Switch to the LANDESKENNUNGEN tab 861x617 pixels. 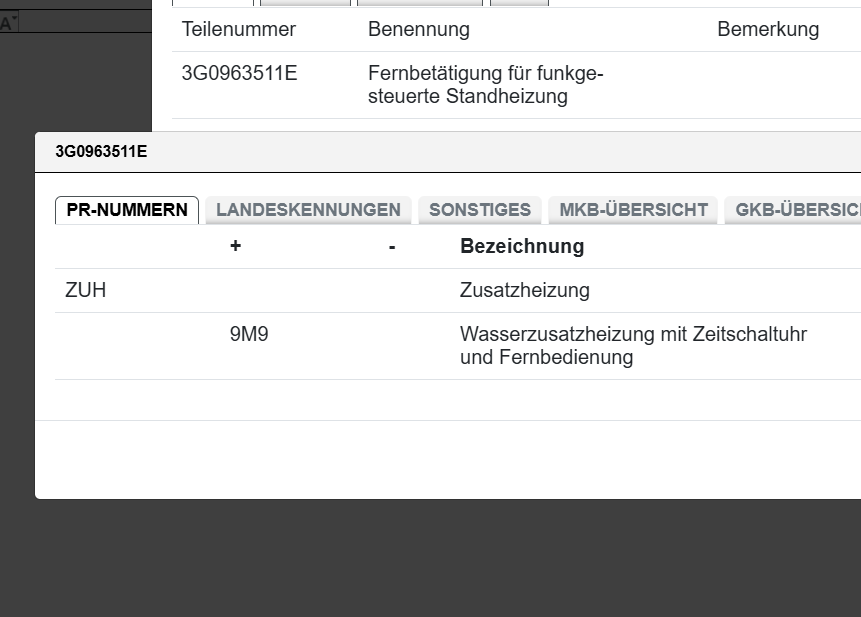point(308,210)
